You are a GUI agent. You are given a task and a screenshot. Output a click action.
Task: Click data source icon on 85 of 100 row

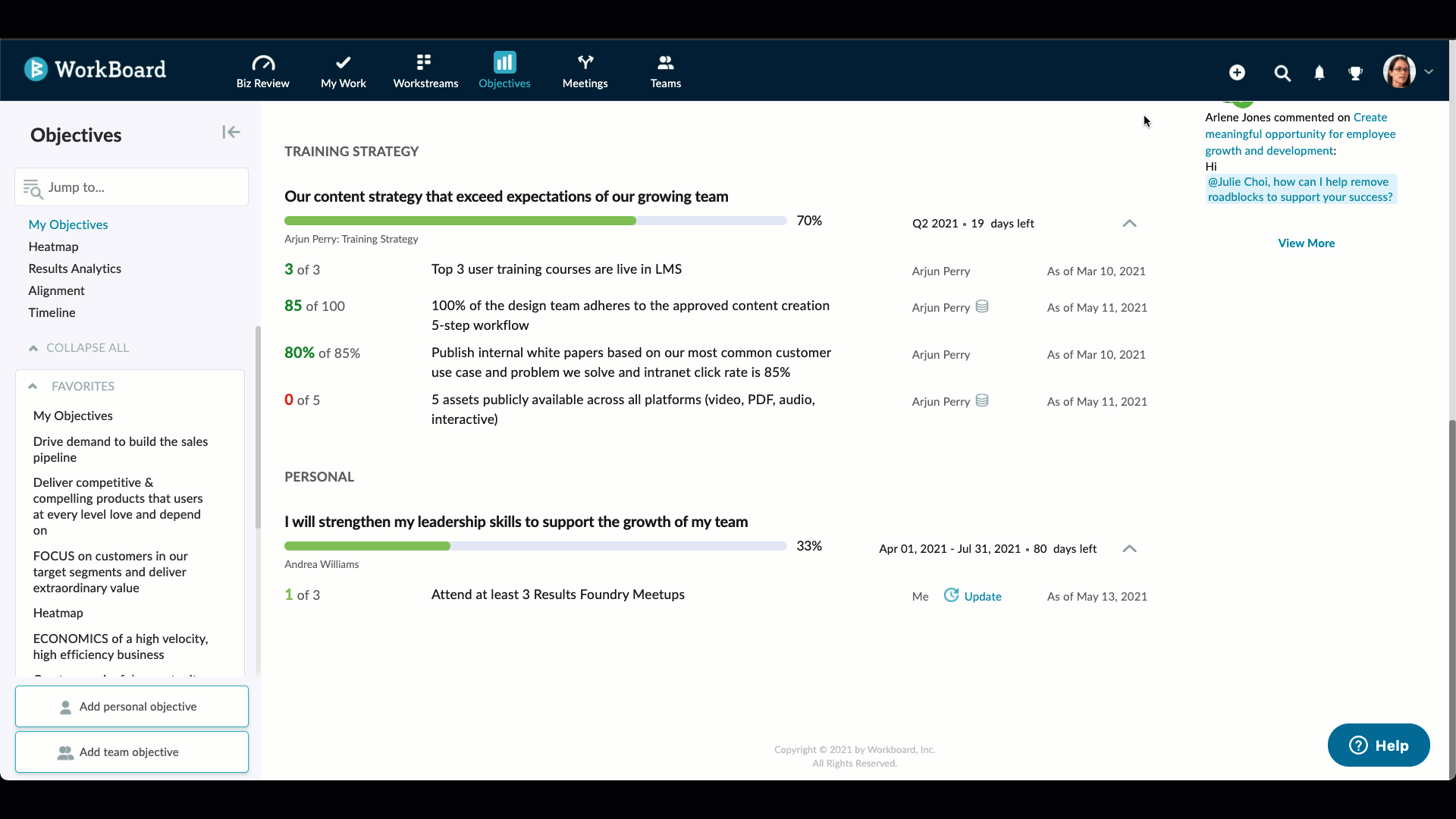981,306
